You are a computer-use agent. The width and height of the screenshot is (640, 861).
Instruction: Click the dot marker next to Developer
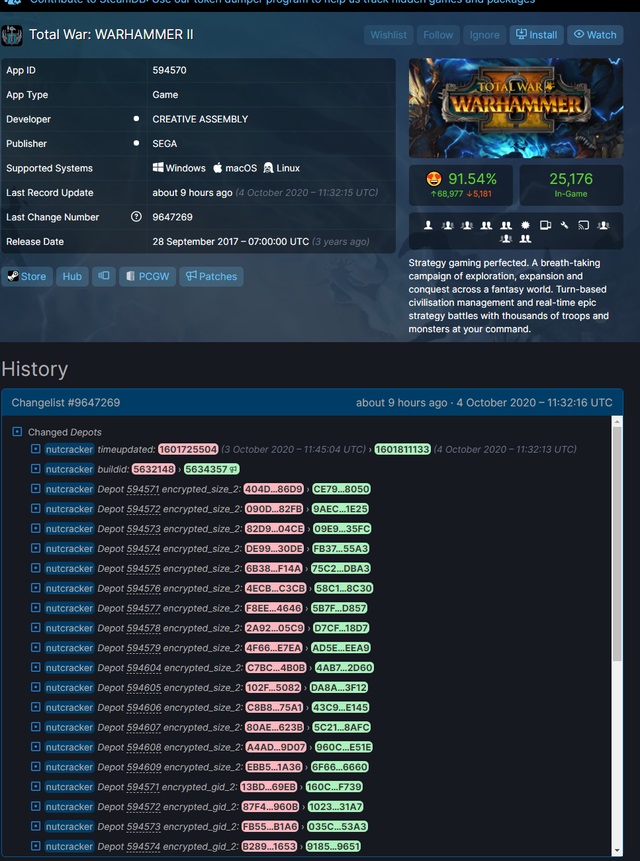pos(136,119)
